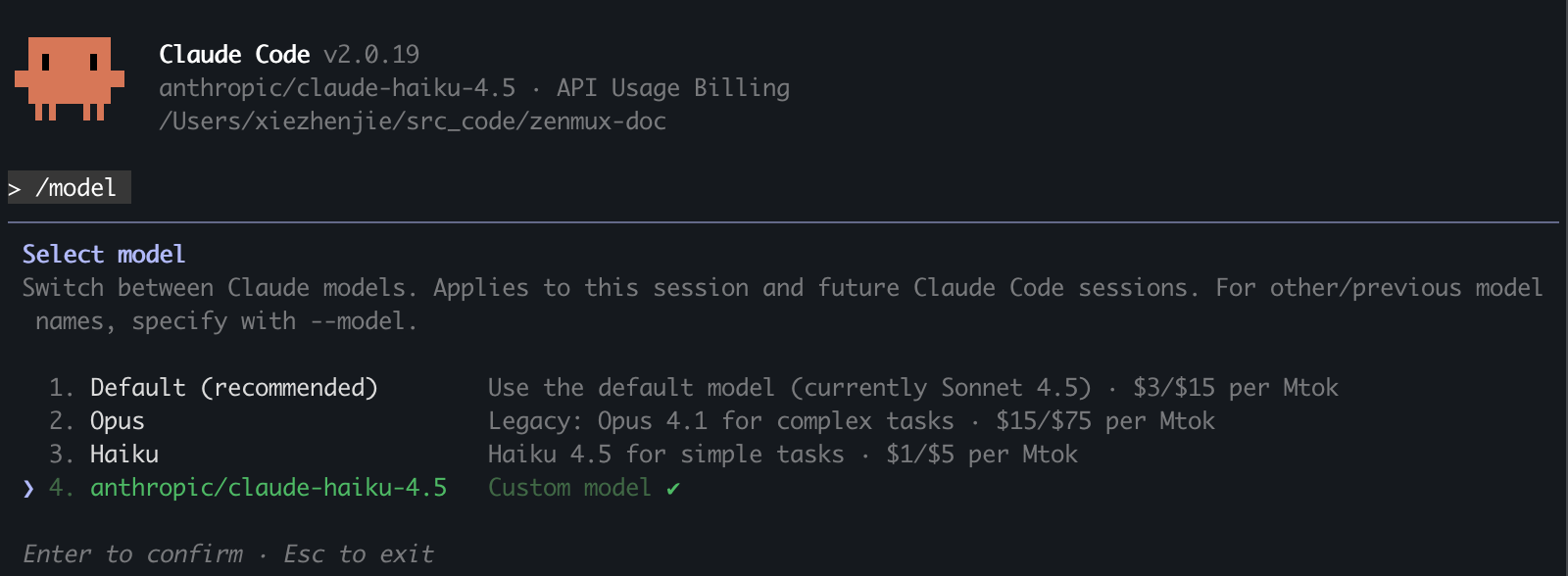Image resolution: width=1568 pixels, height=576 pixels.
Task: Click the API Usage Billing label
Action: [672, 88]
